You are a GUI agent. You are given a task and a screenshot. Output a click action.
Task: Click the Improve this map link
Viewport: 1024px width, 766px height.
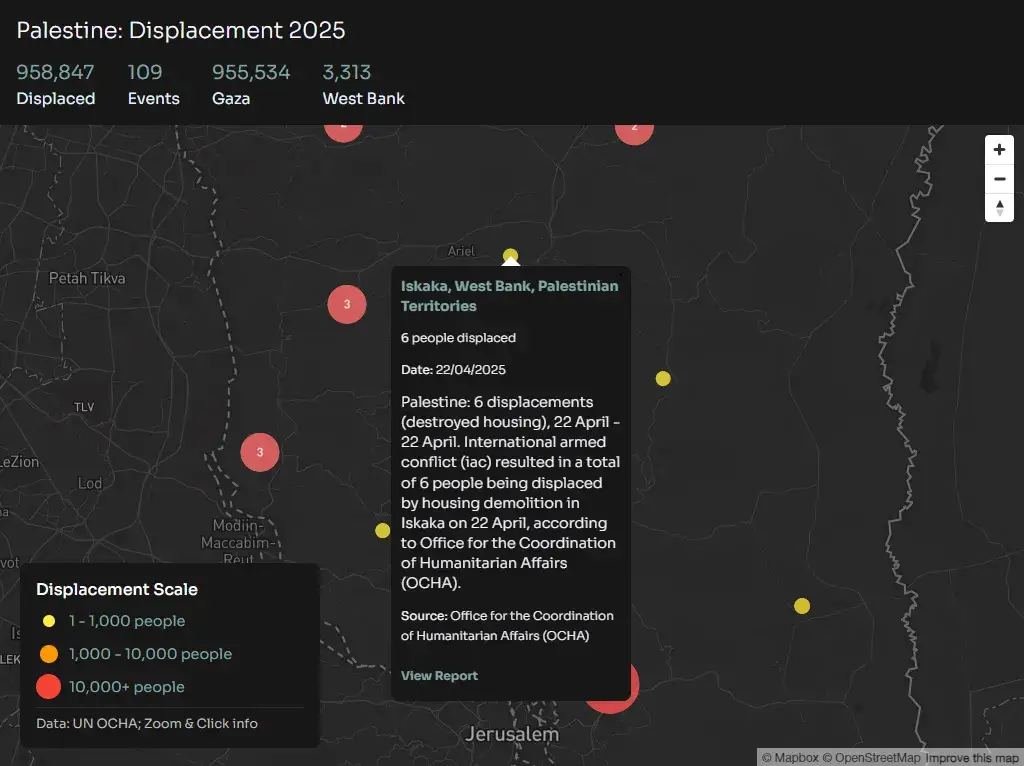pos(971,758)
